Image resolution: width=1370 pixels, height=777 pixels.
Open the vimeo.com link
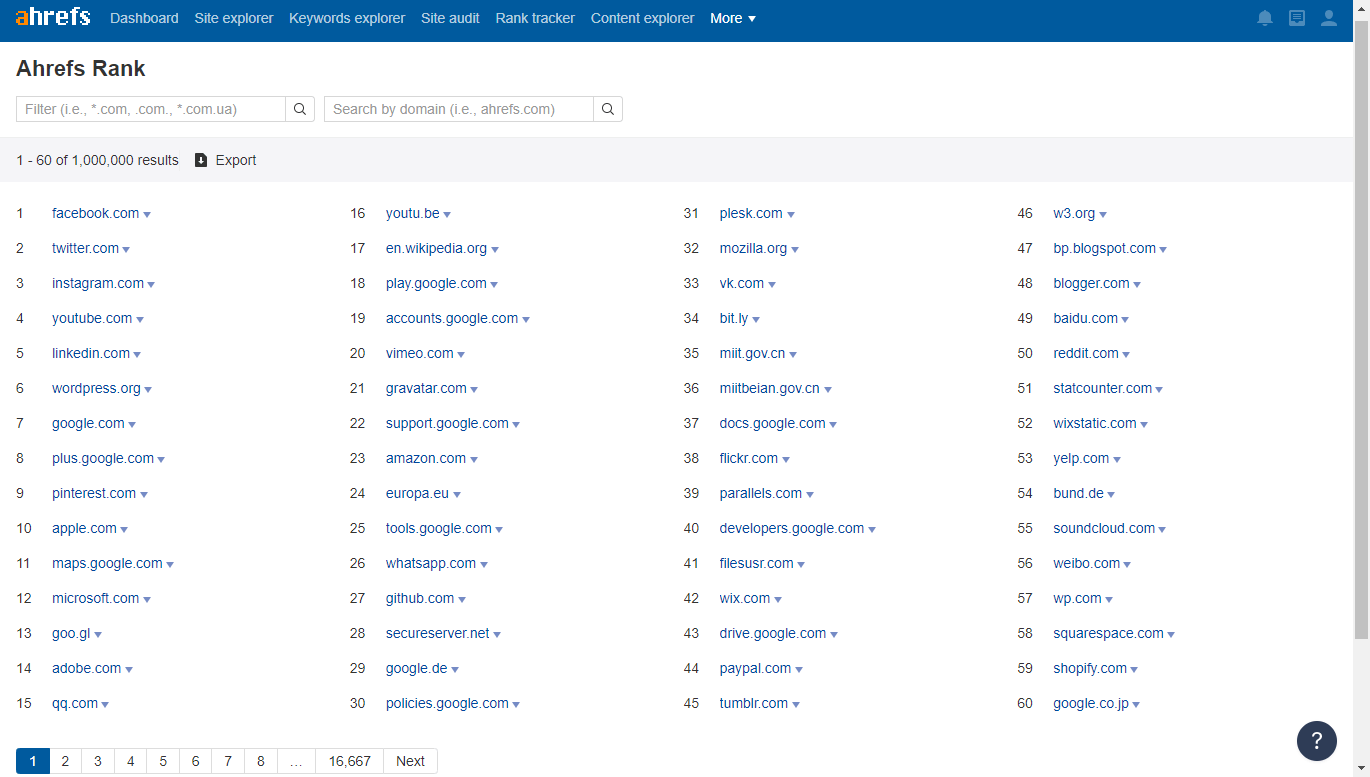click(420, 353)
